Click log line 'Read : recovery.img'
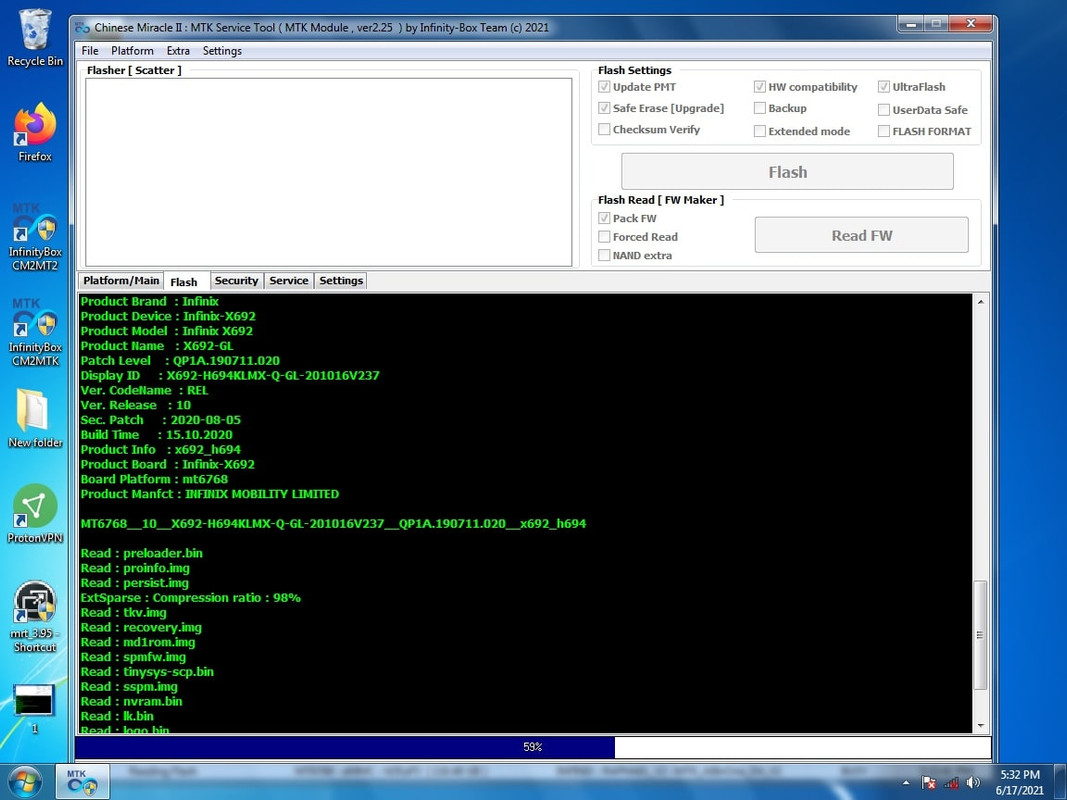 [x=141, y=627]
